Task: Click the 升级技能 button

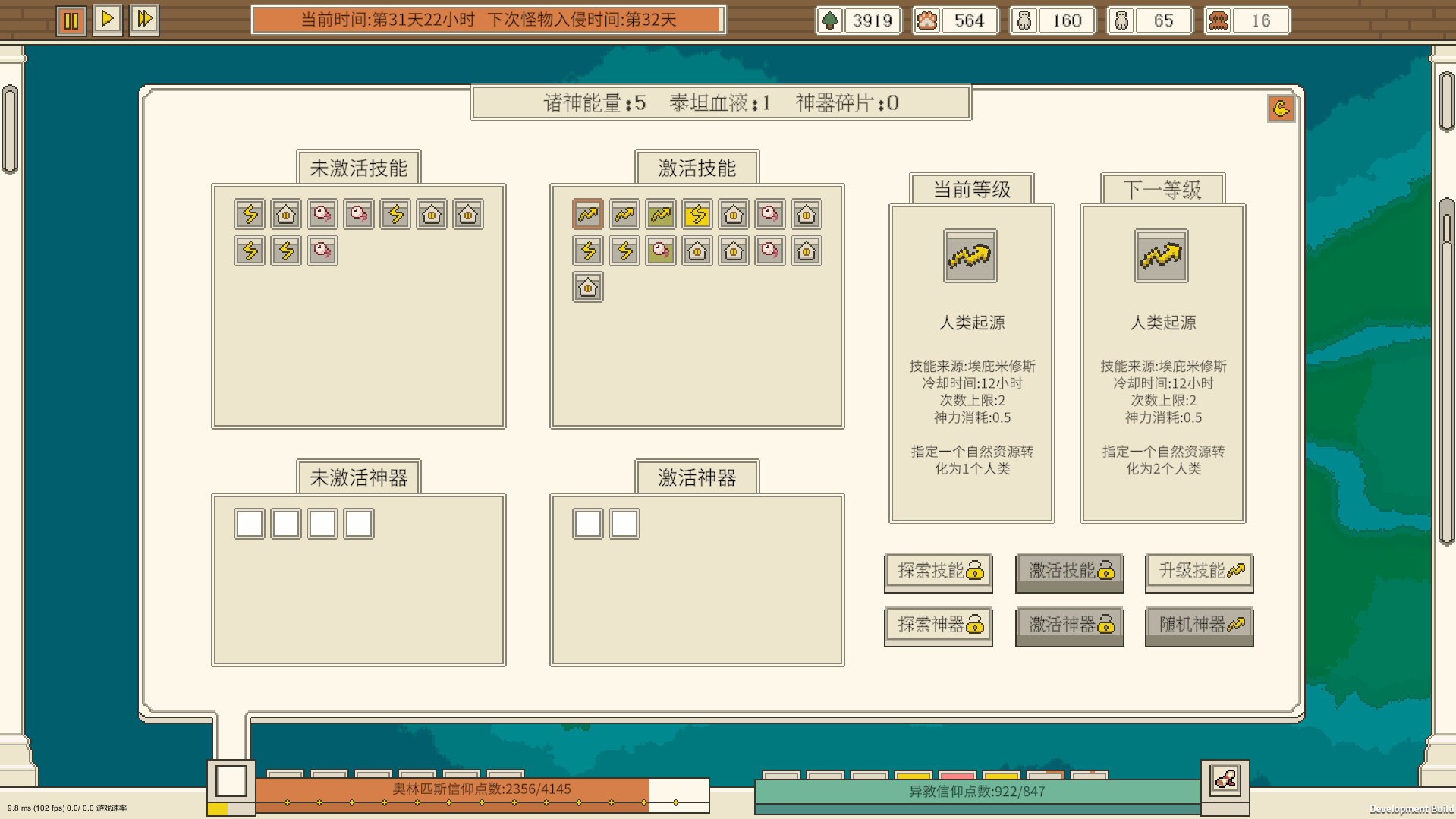Action: tap(1200, 572)
